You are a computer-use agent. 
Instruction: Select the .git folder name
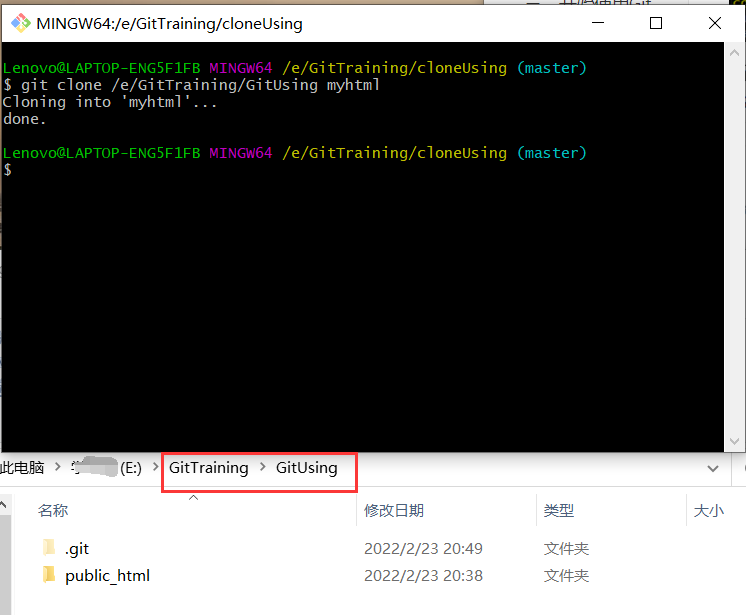click(x=77, y=549)
